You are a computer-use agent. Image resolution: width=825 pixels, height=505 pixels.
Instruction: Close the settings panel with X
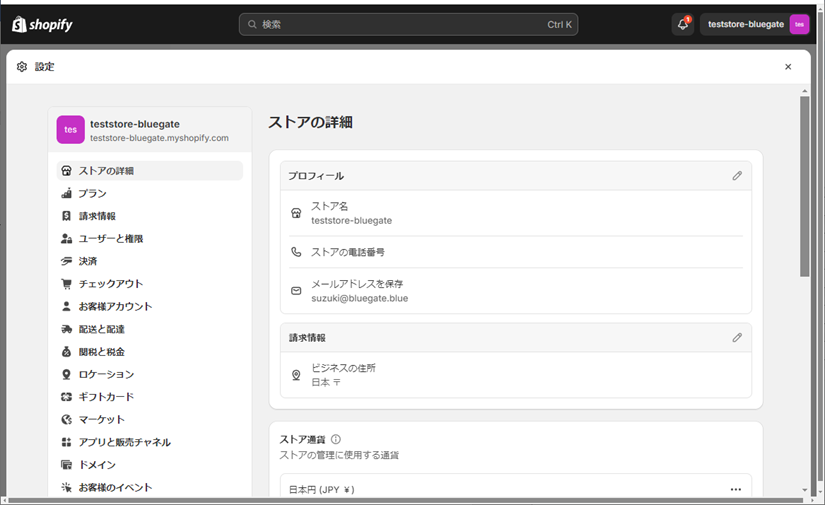(x=788, y=67)
